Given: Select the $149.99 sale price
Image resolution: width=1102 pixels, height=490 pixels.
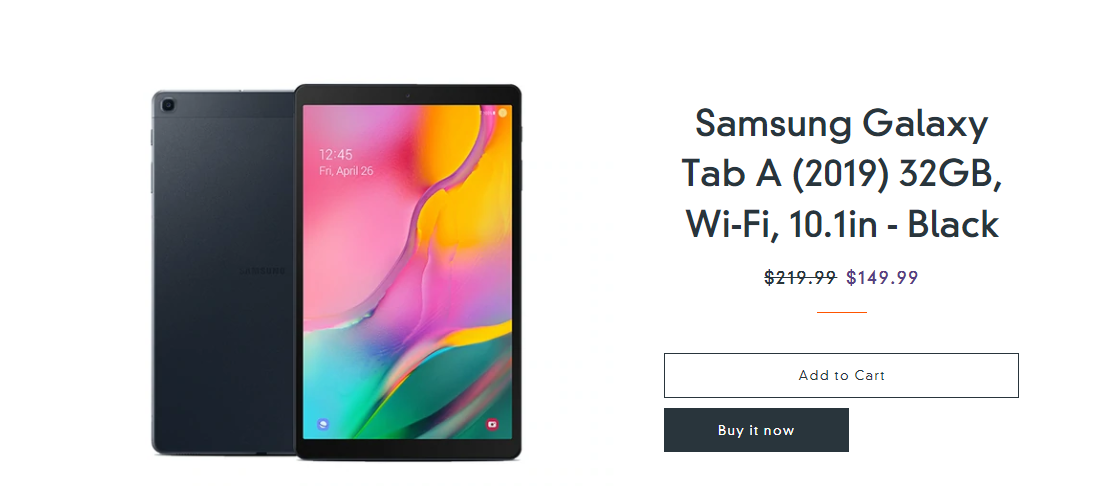Looking at the screenshot, I should pyautogui.click(x=882, y=278).
